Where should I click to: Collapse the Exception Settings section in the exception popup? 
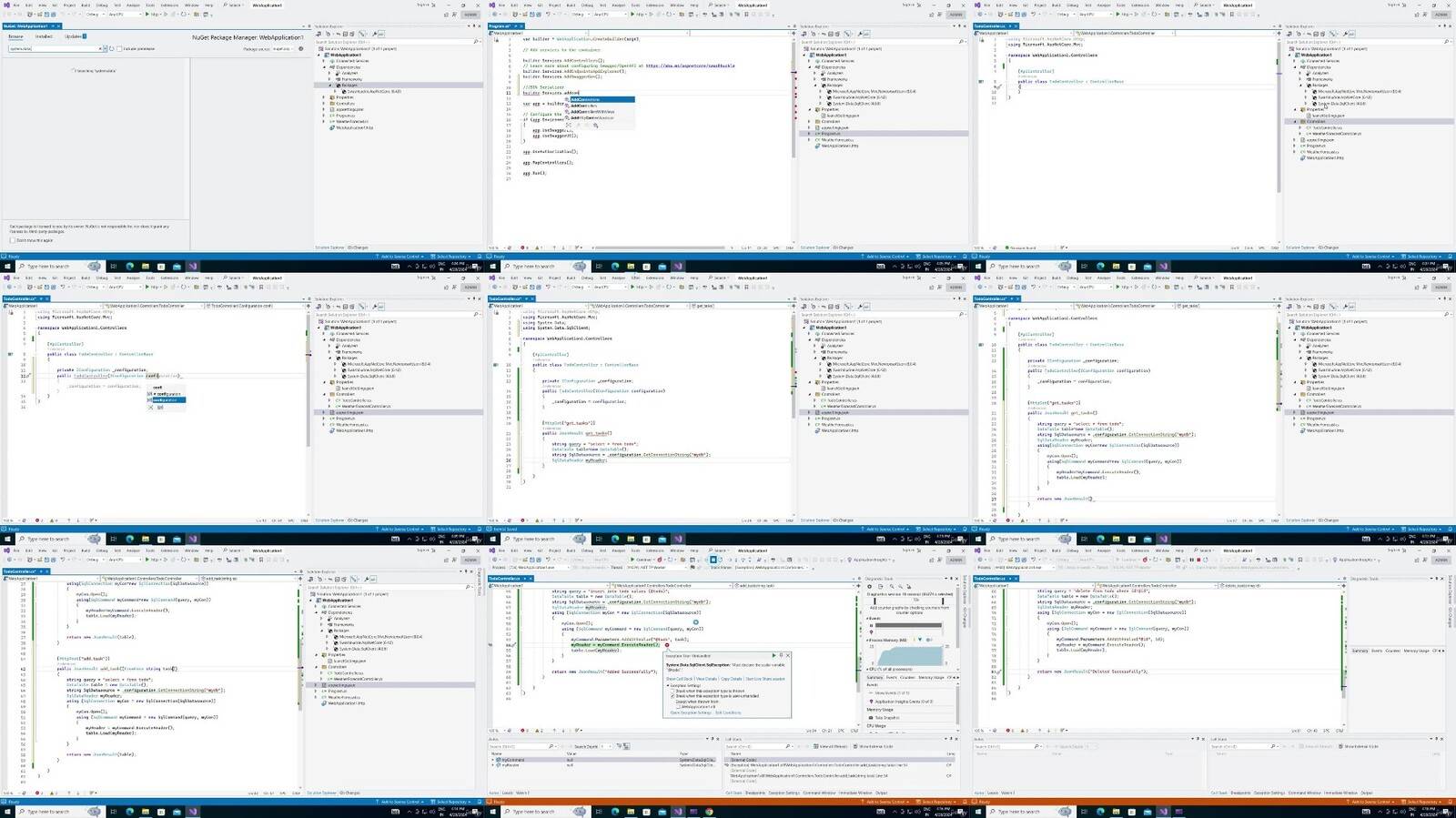point(667,686)
